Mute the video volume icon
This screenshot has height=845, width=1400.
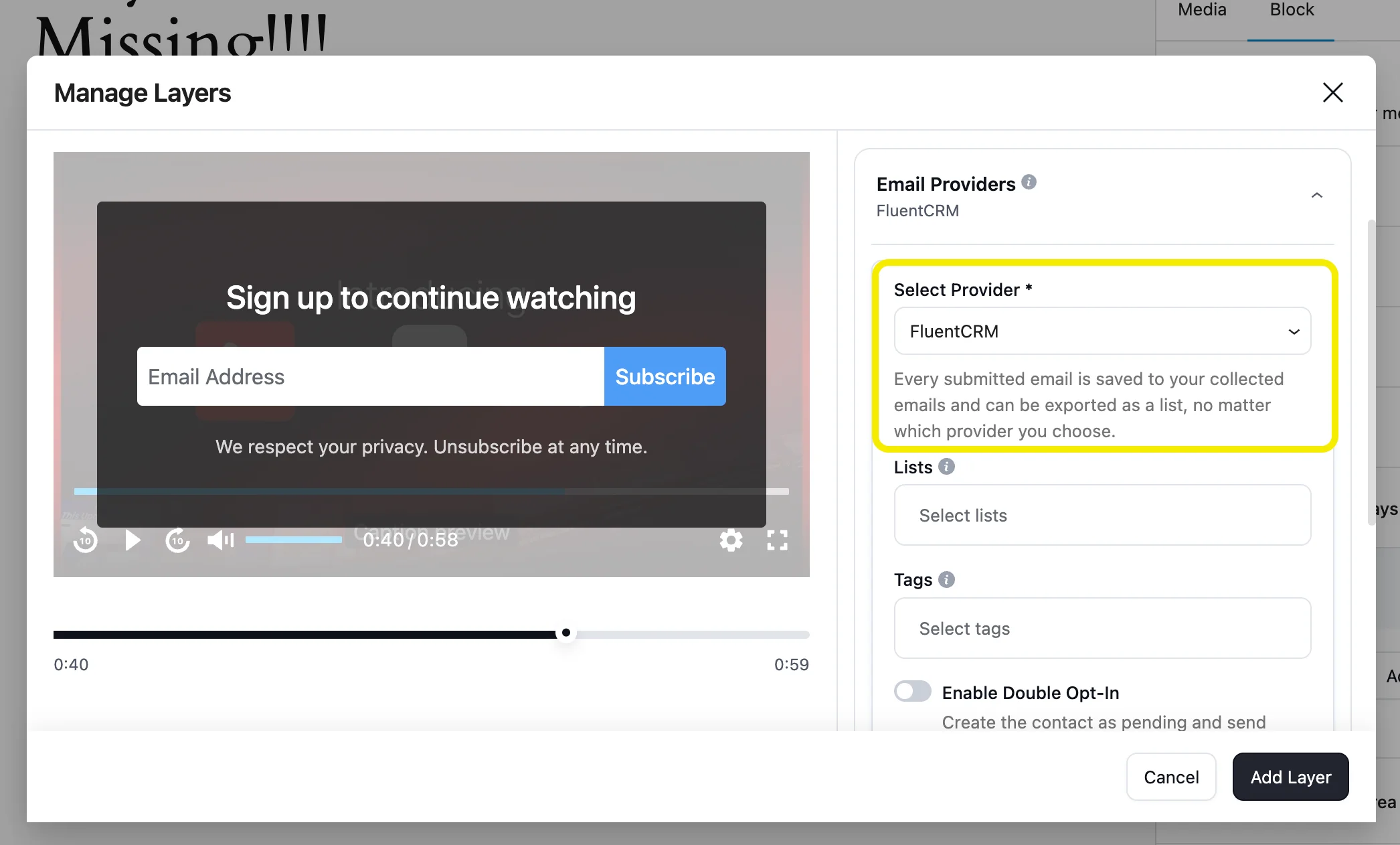tap(221, 540)
